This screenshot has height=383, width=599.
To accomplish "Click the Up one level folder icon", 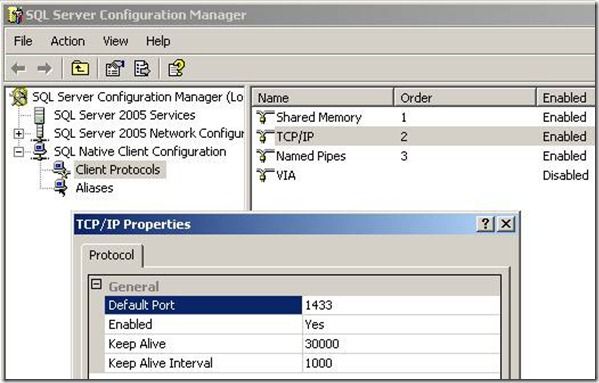I will point(80,69).
